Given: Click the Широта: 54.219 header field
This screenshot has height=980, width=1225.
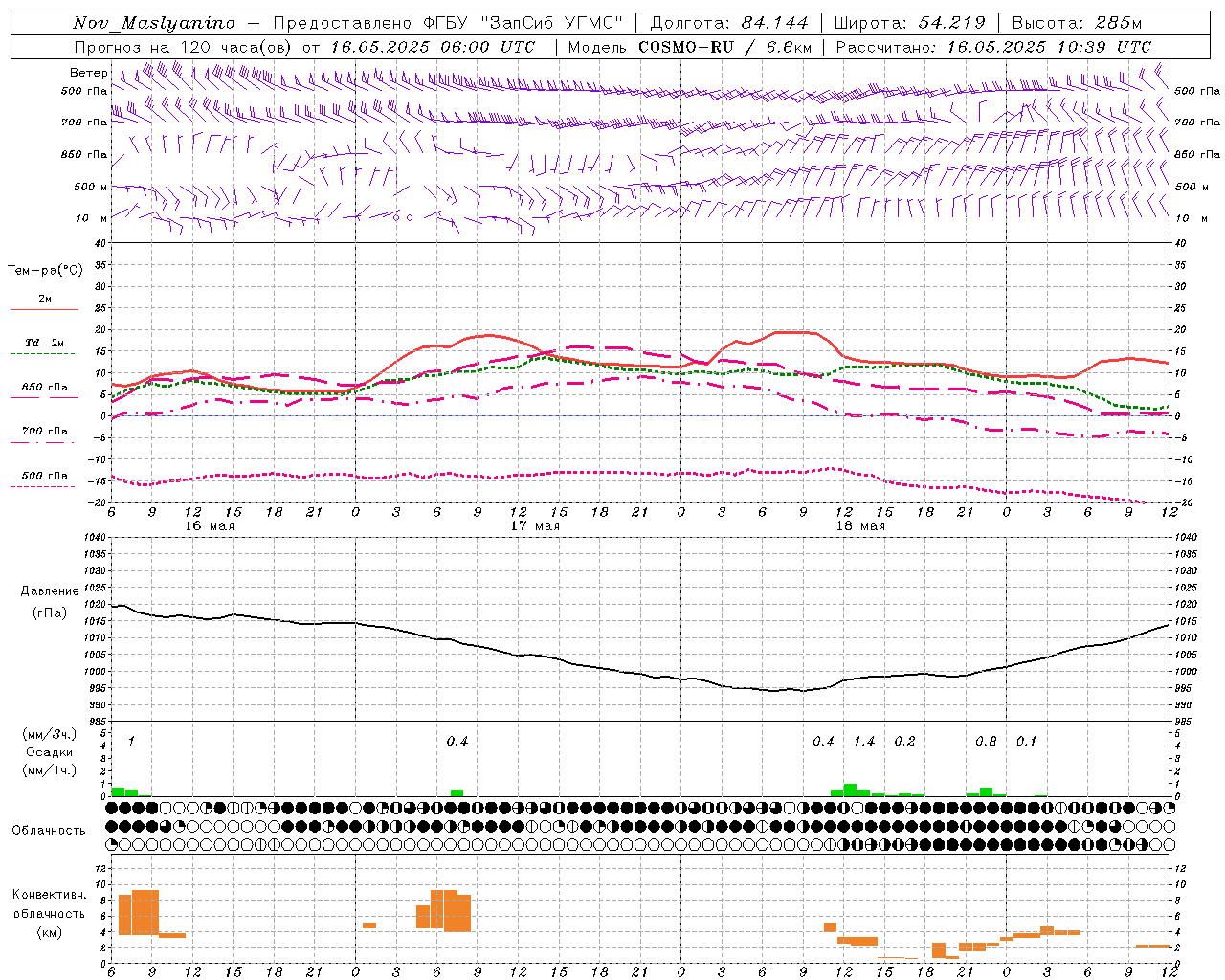Looking at the screenshot, I should point(909,23).
